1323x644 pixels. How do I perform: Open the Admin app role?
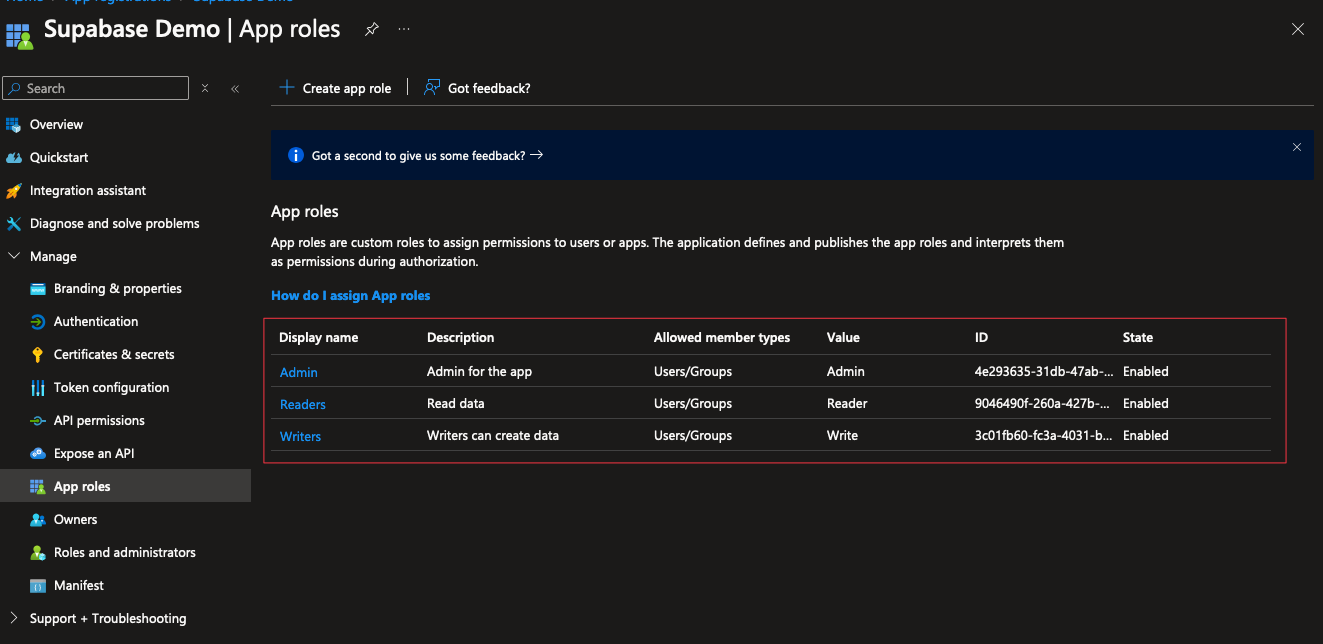coord(299,372)
